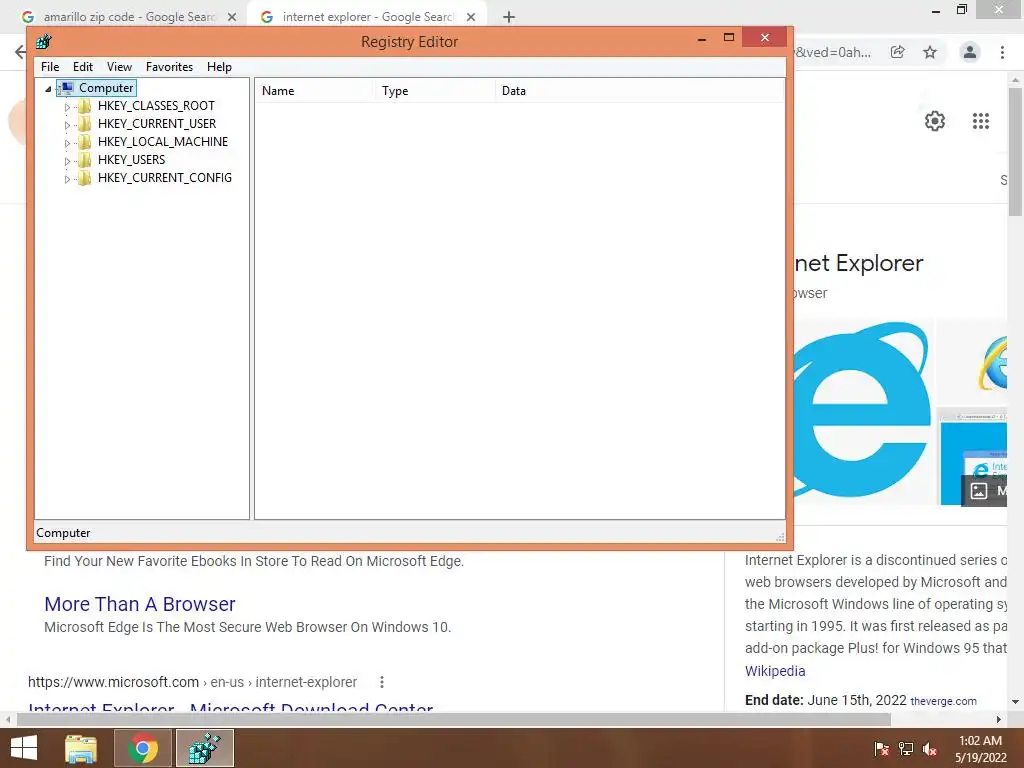Click scroll right arrow in Chrome

tap(999, 720)
